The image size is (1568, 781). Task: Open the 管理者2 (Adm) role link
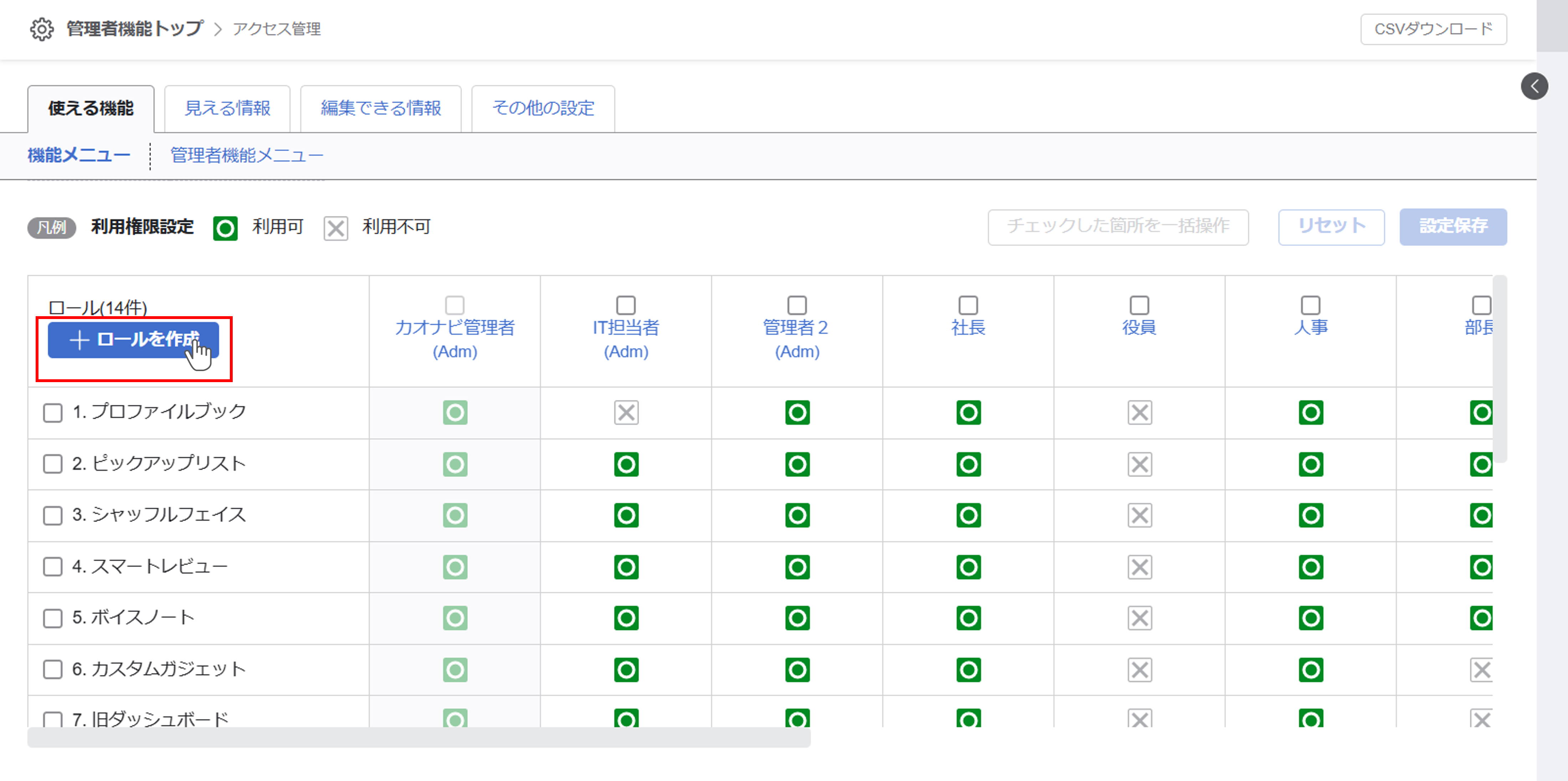[x=798, y=339]
